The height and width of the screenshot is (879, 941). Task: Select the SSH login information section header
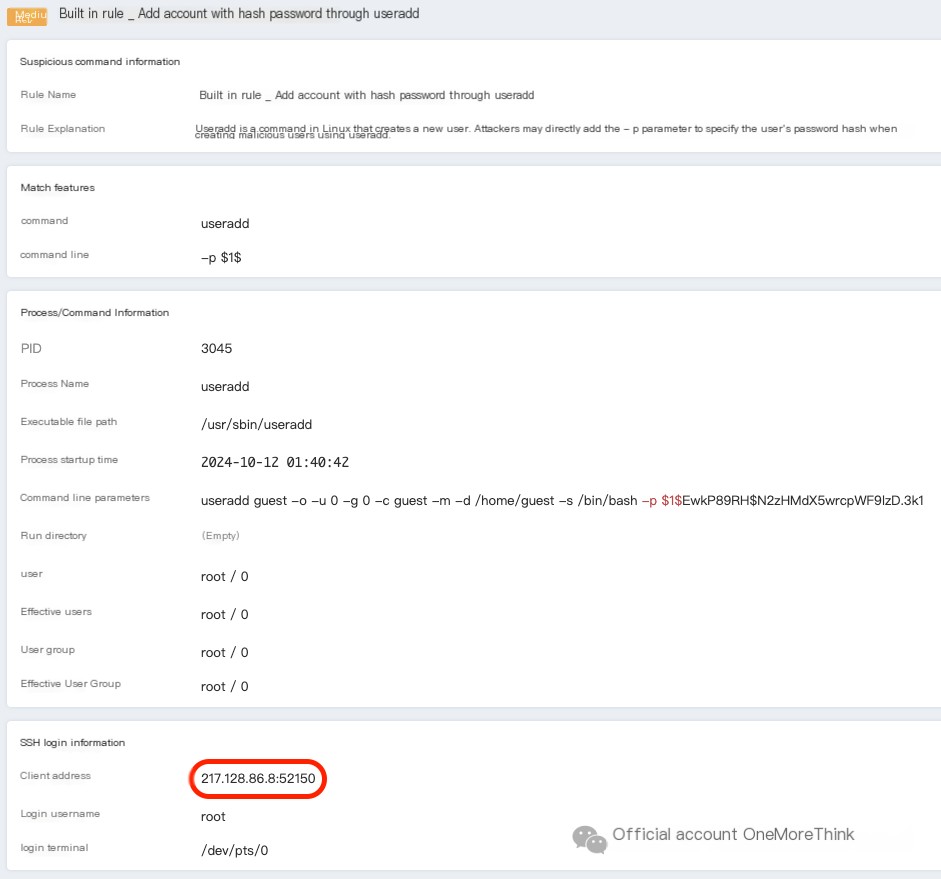pyautogui.click(x=73, y=743)
